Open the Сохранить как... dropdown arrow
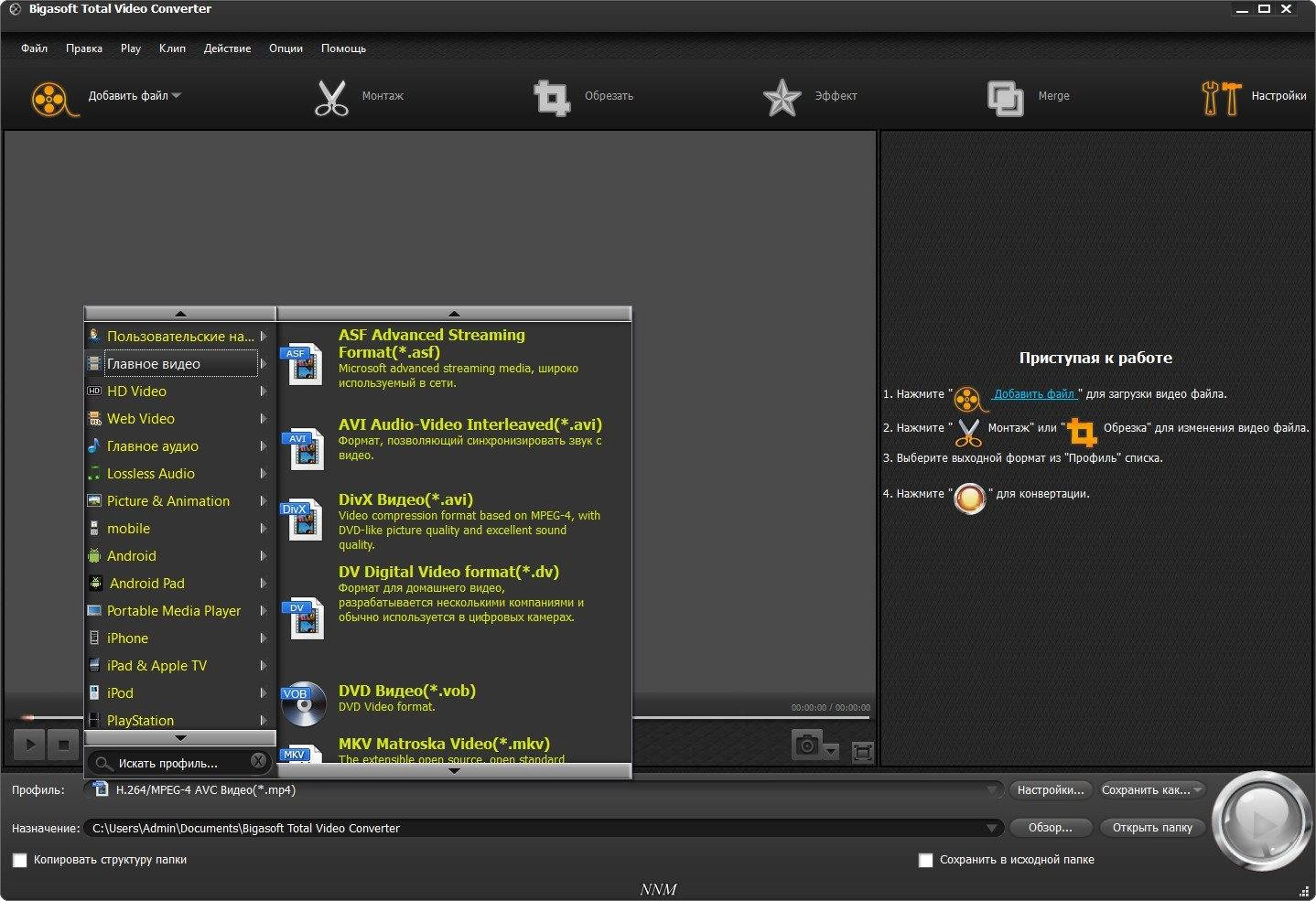This screenshot has height=901, width=1316. pos(1198,790)
